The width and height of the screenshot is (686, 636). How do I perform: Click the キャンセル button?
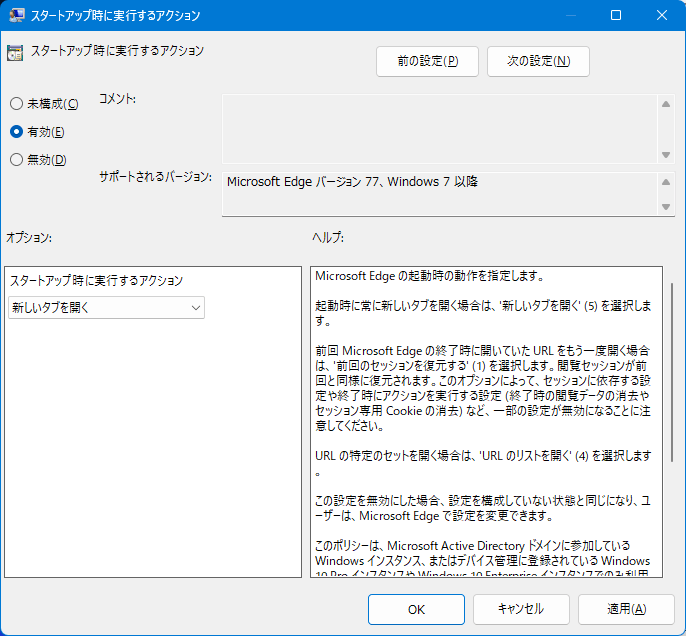521,609
